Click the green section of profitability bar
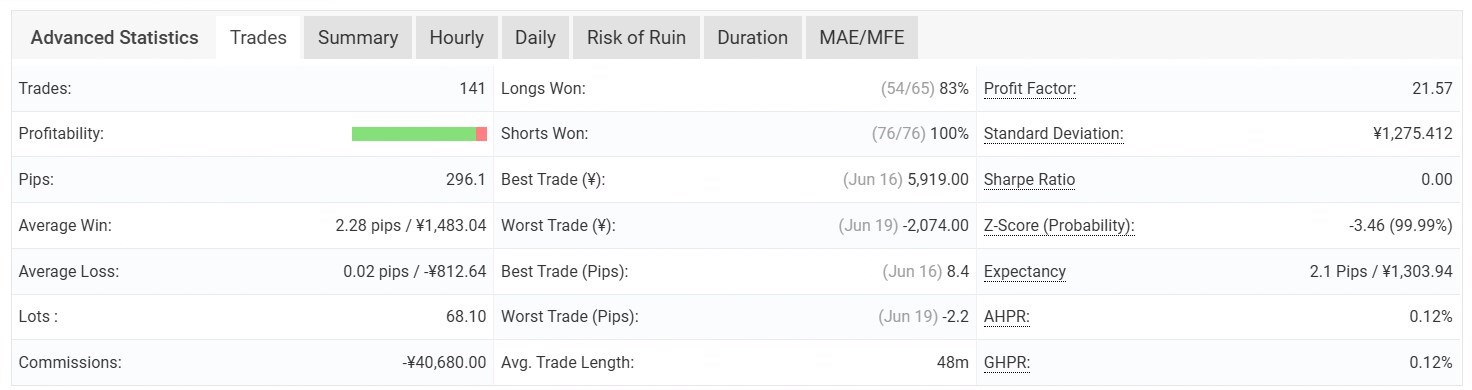 pos(414,134)
